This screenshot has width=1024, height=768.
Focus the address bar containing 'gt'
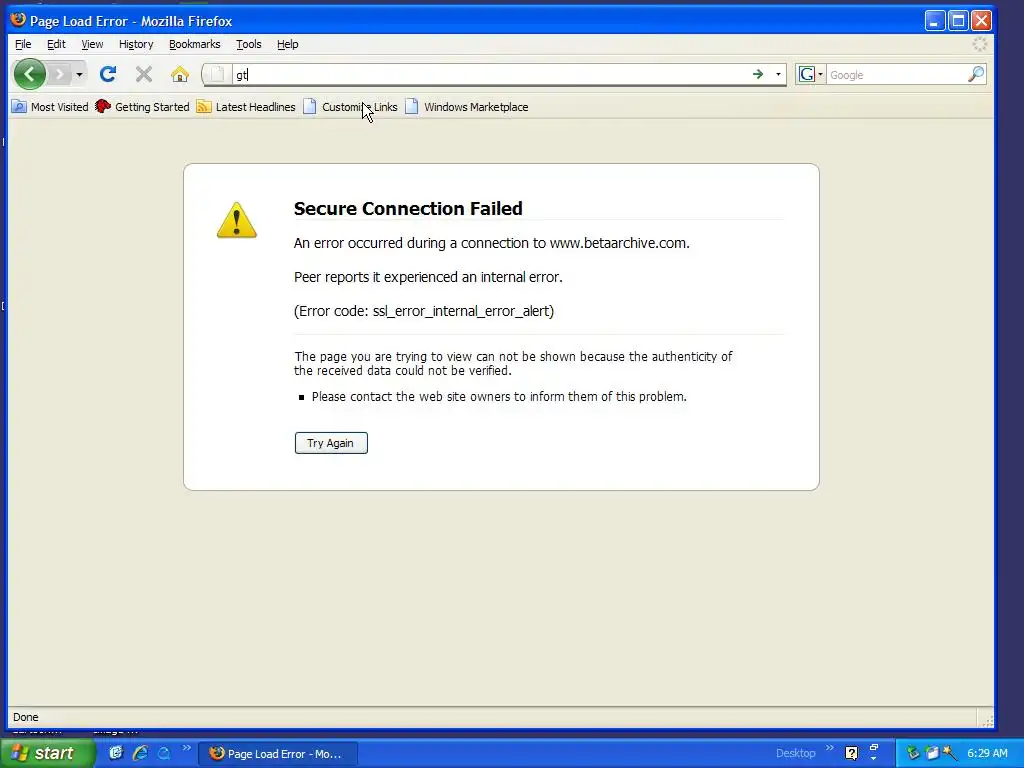[490, 74]
